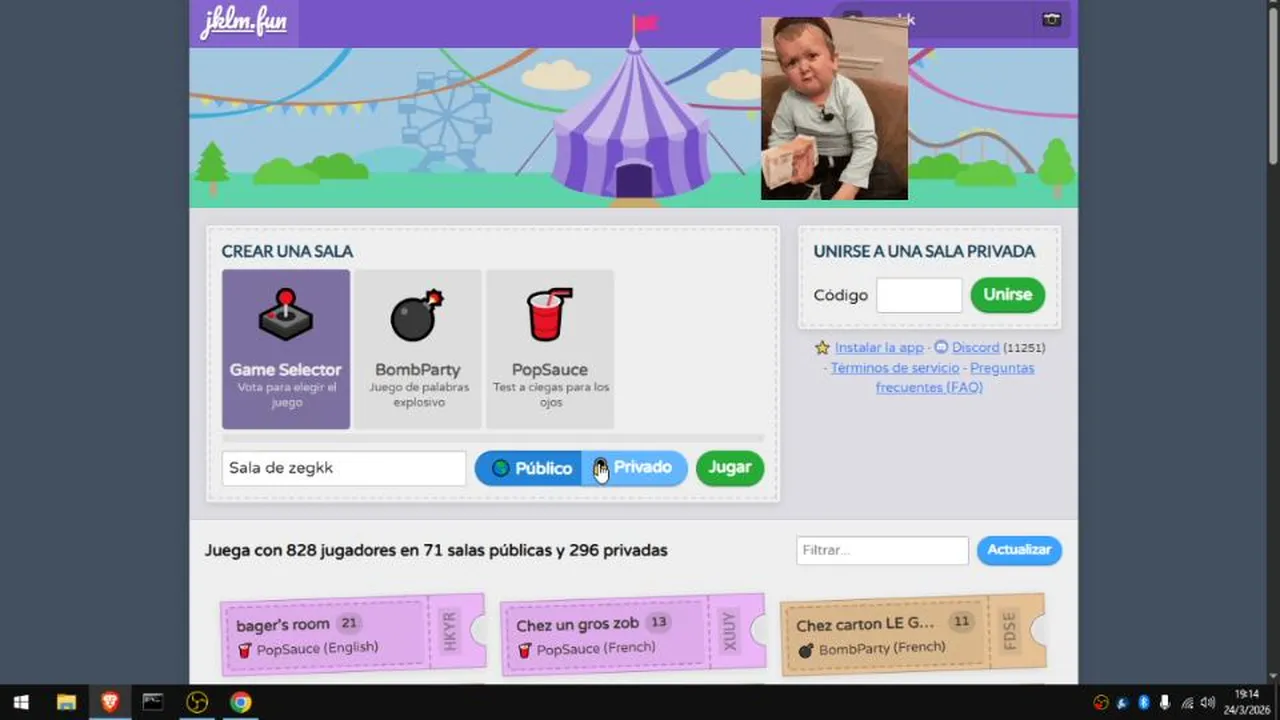Join the 'Chez un gros zob' room ticket

coord(632,635)
